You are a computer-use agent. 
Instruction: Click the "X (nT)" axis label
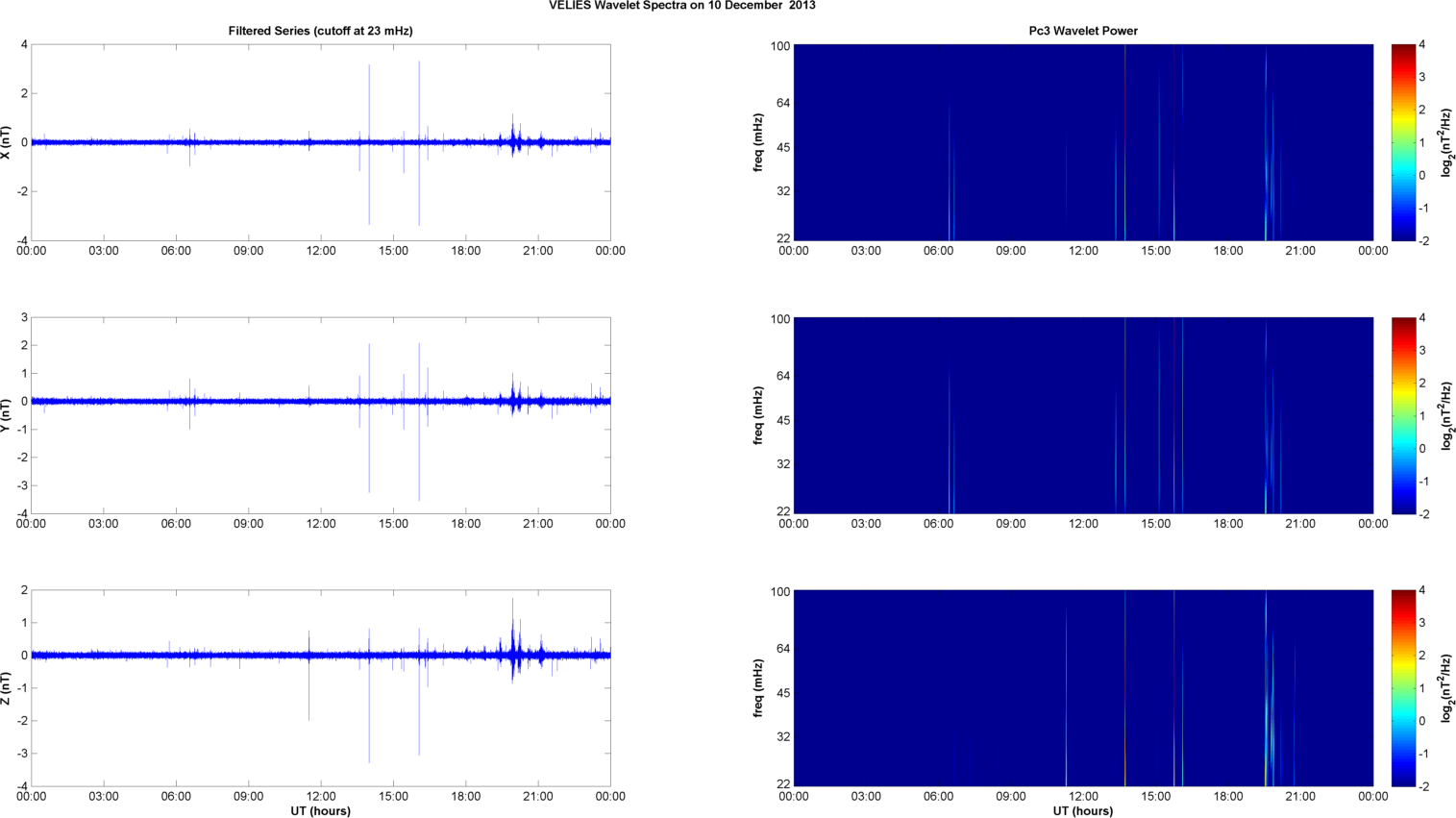7,142
